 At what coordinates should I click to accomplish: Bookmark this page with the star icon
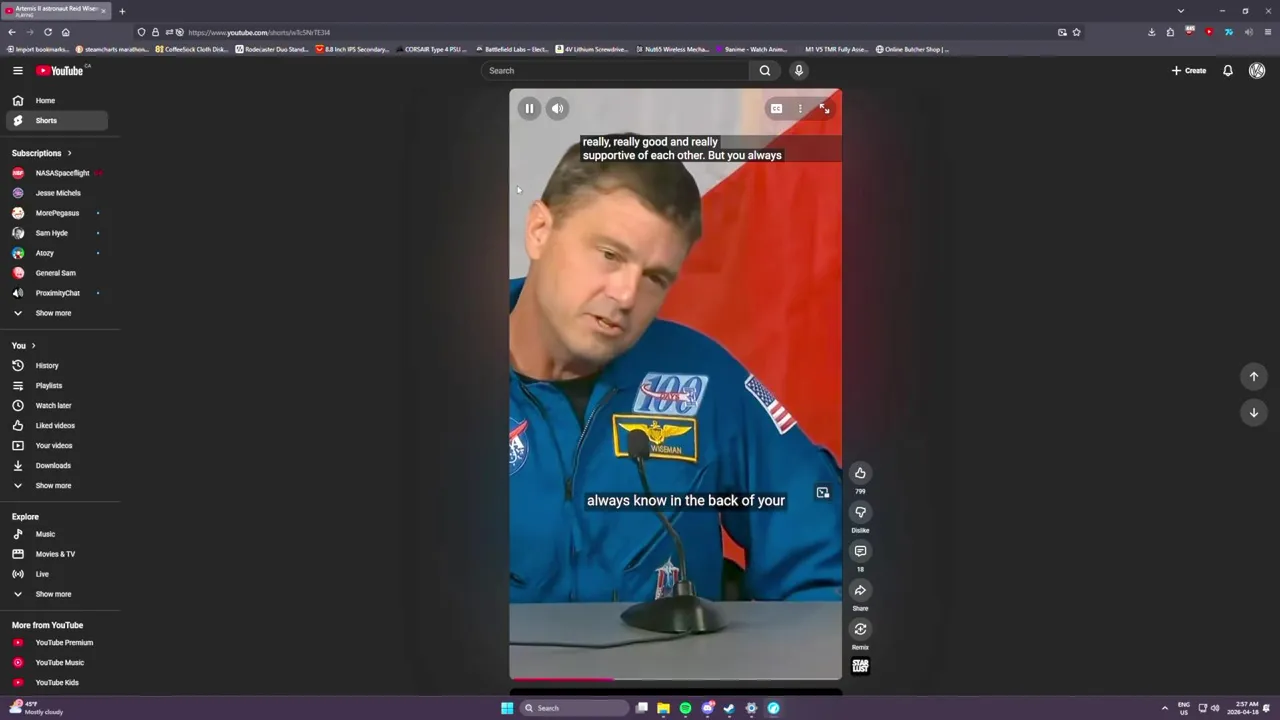tap(1076, 32)
